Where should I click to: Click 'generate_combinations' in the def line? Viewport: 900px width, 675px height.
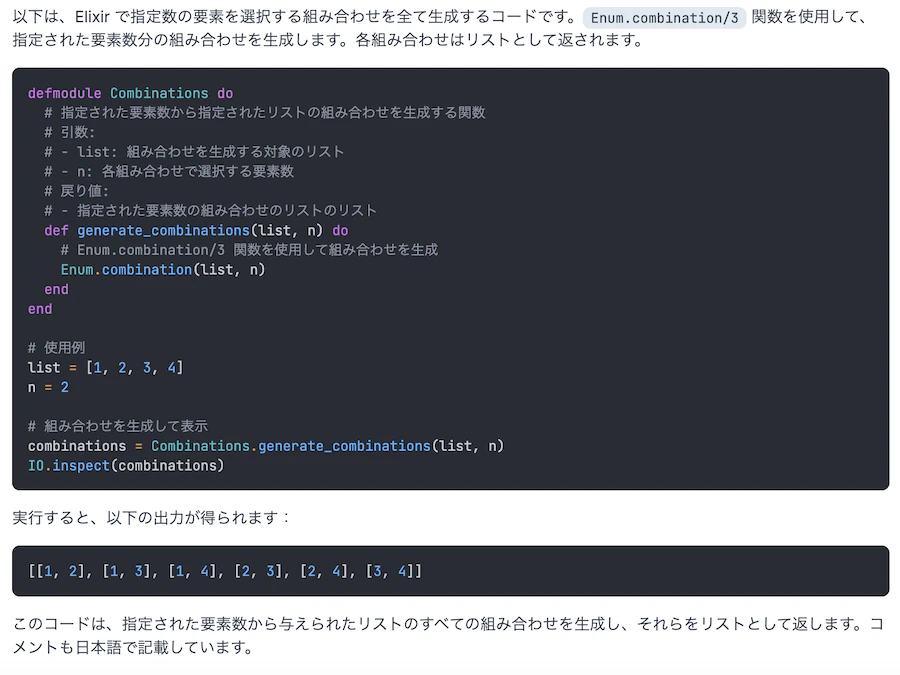pyautogui.click(x=164, y=231)
